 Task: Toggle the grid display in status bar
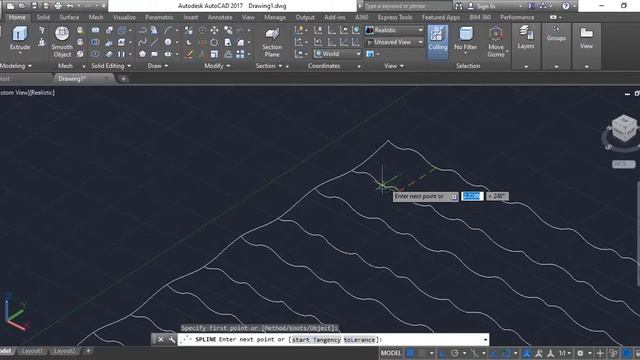point(410,353)
